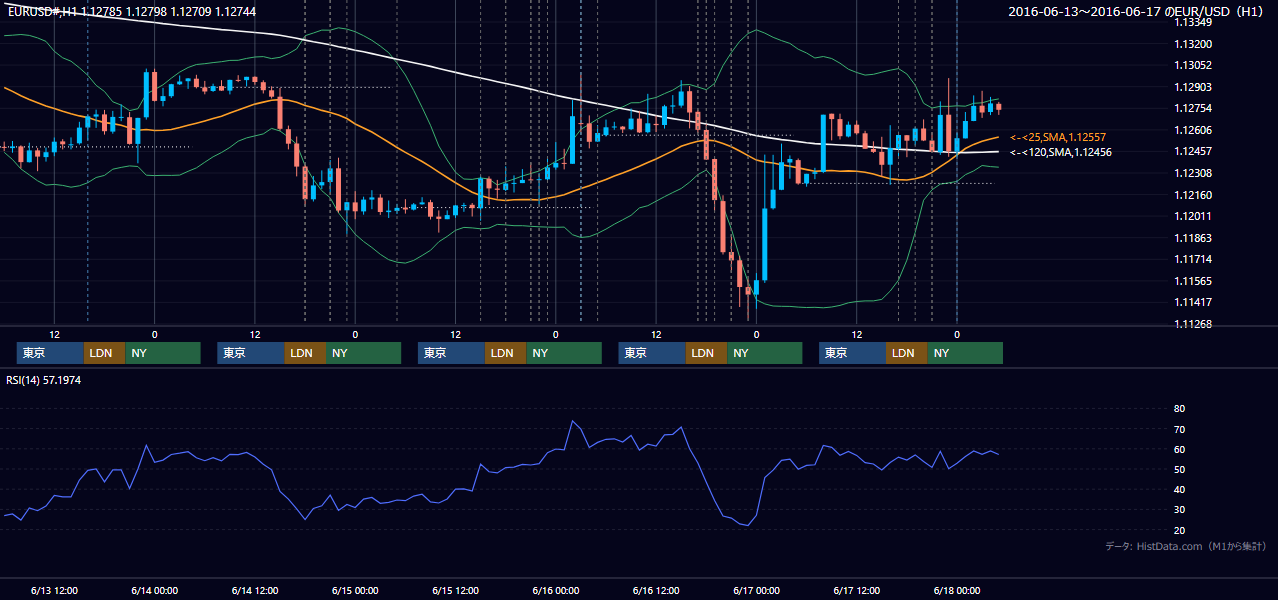Viewport: 1278px width, 600px height.
Task: Click the 6/14 00:00 date label
Action: (154, 591)
